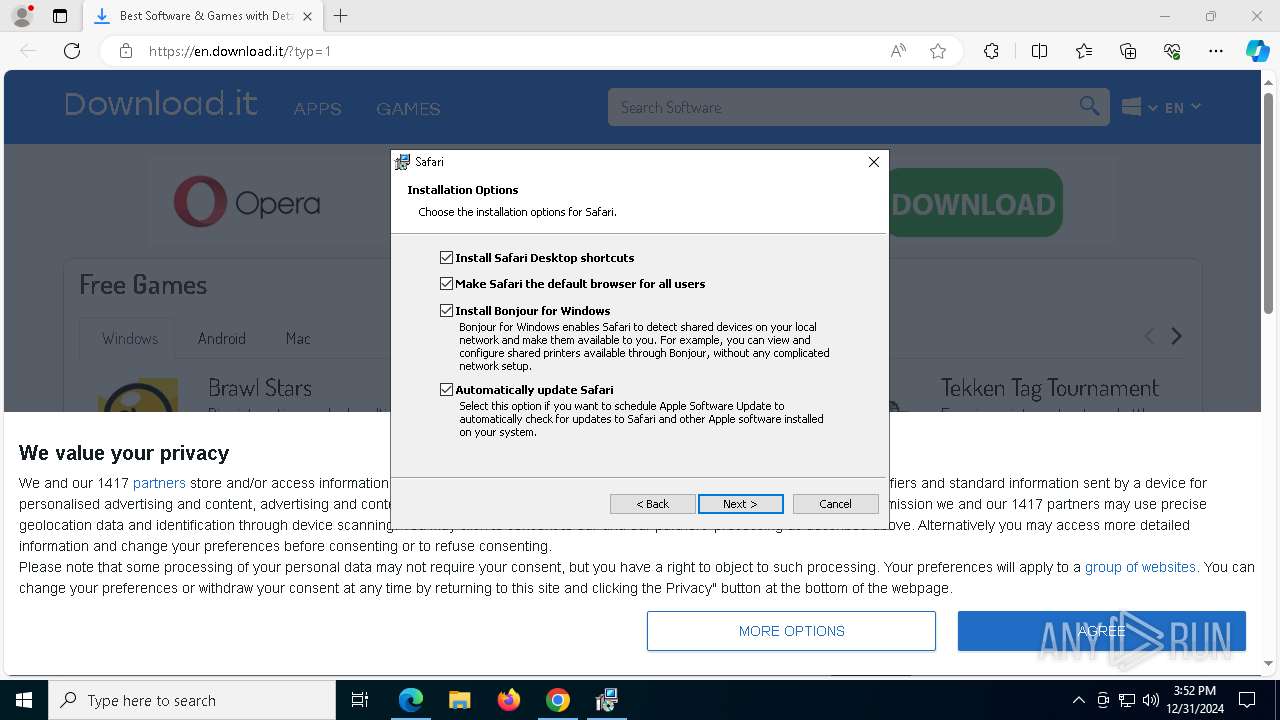Open Browser essentials heart icon
The image size is (1280, 720).
1172,51
